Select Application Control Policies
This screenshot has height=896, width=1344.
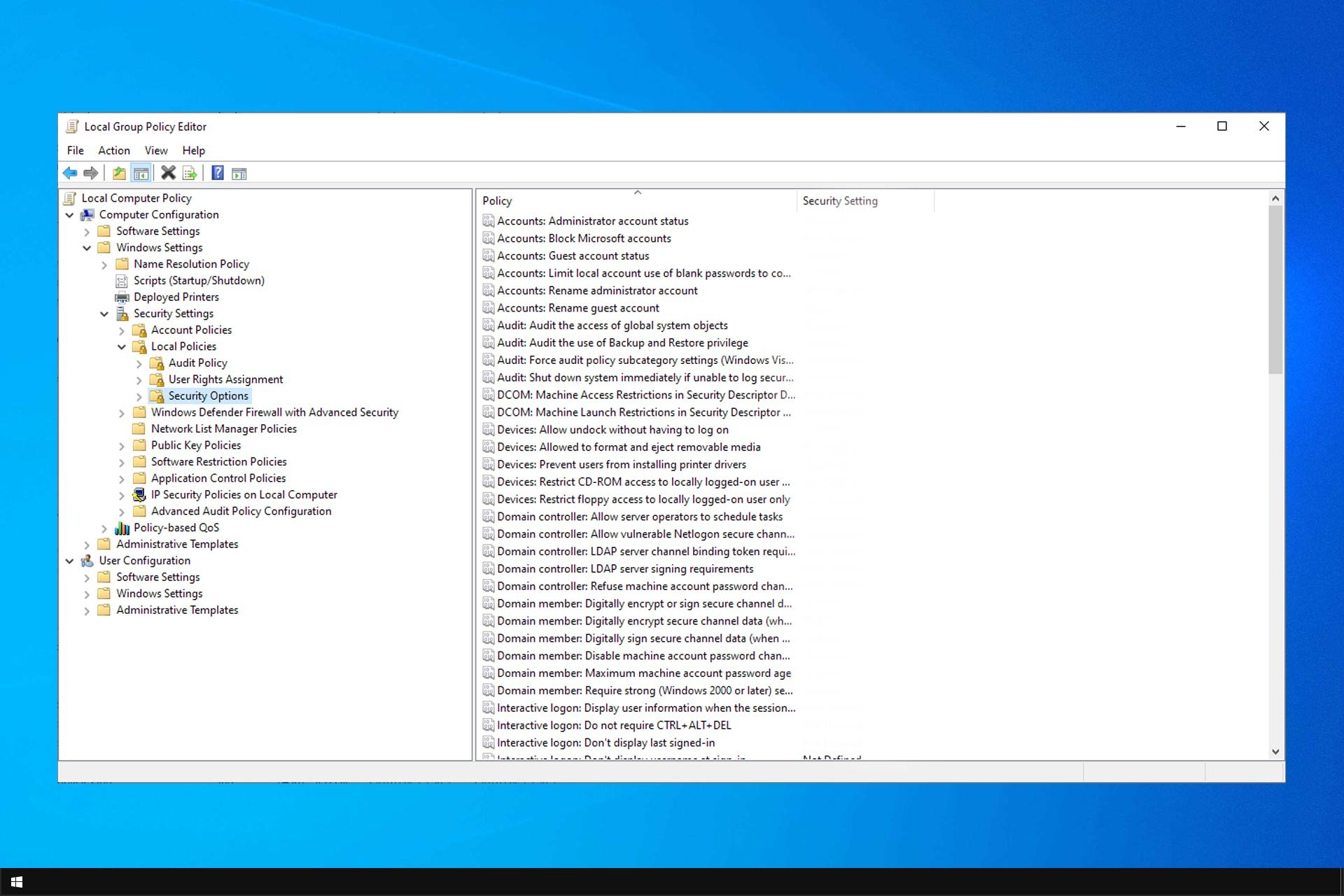[218, 479]
